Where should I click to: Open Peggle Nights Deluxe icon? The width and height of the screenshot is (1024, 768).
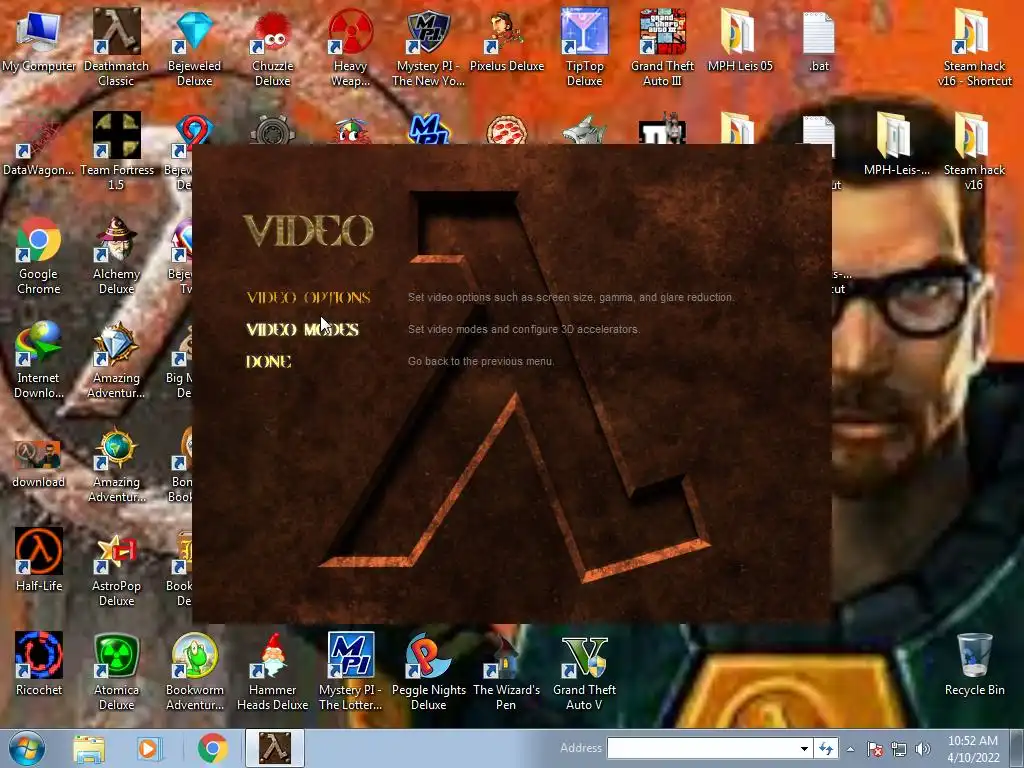(428, 671)
